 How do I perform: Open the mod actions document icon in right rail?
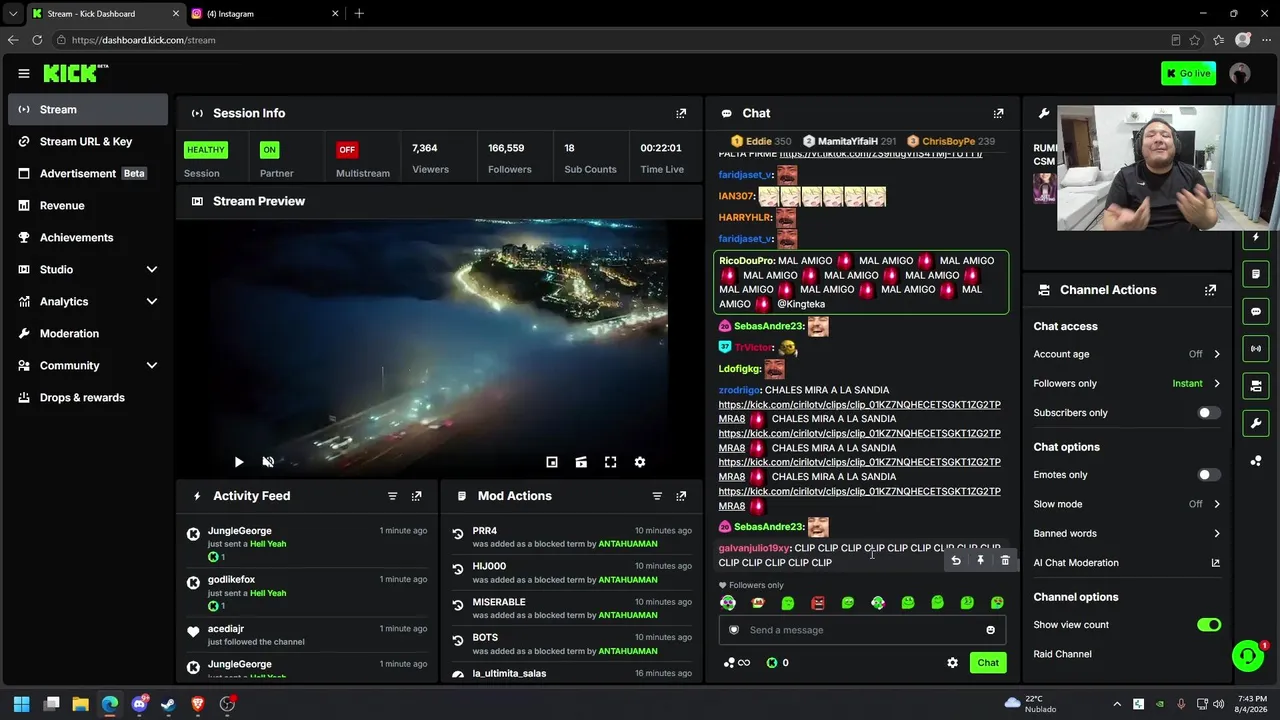[x=1256, y=274]
